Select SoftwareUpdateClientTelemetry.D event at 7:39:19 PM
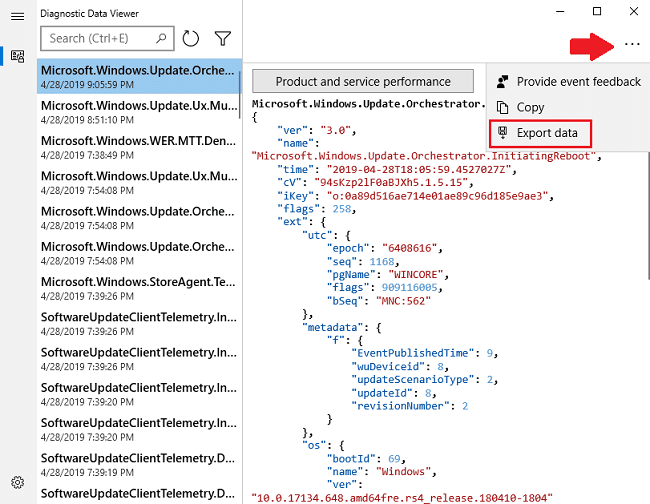This screenshot has height=504, width=650. (x=139, y=464)
